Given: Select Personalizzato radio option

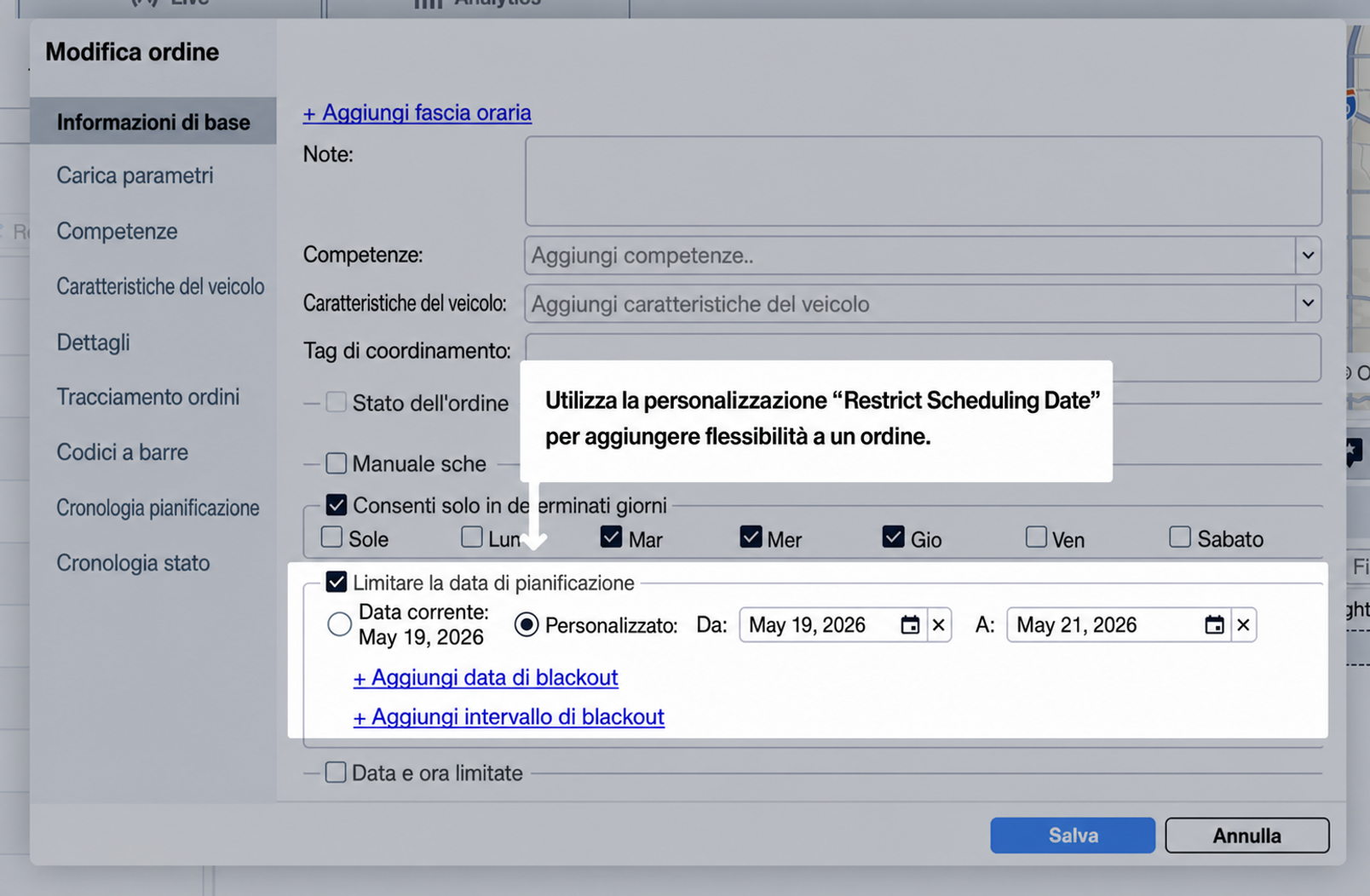Looking at the screenshot, I should 527,625.
